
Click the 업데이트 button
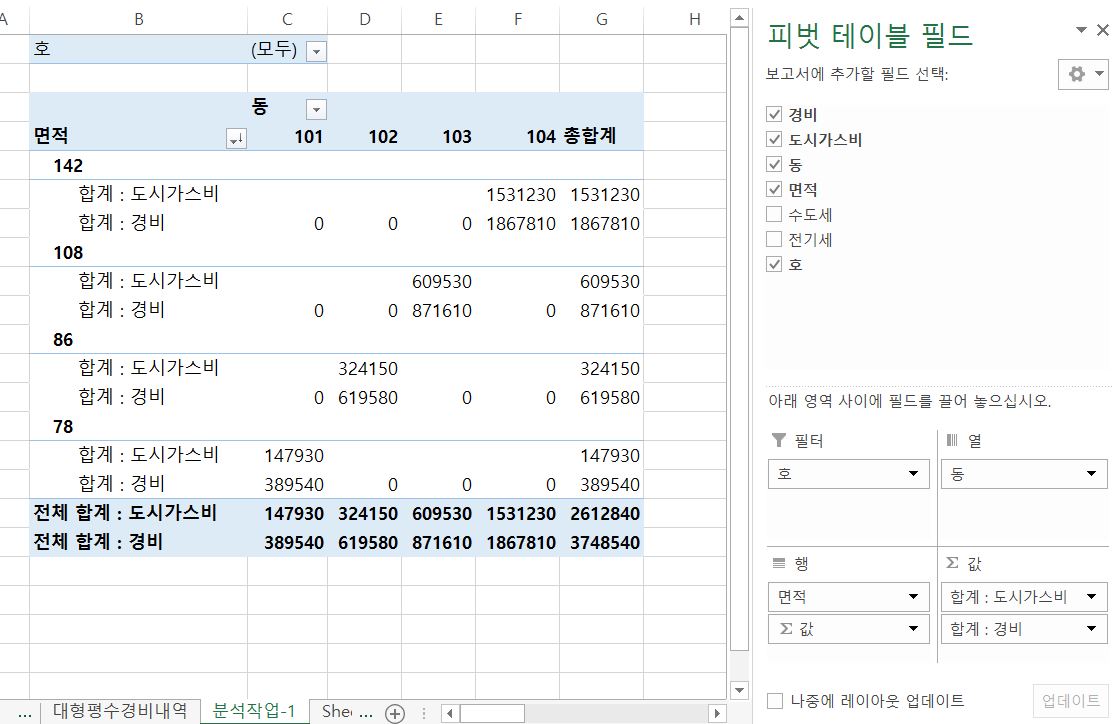click(1071, 701)
